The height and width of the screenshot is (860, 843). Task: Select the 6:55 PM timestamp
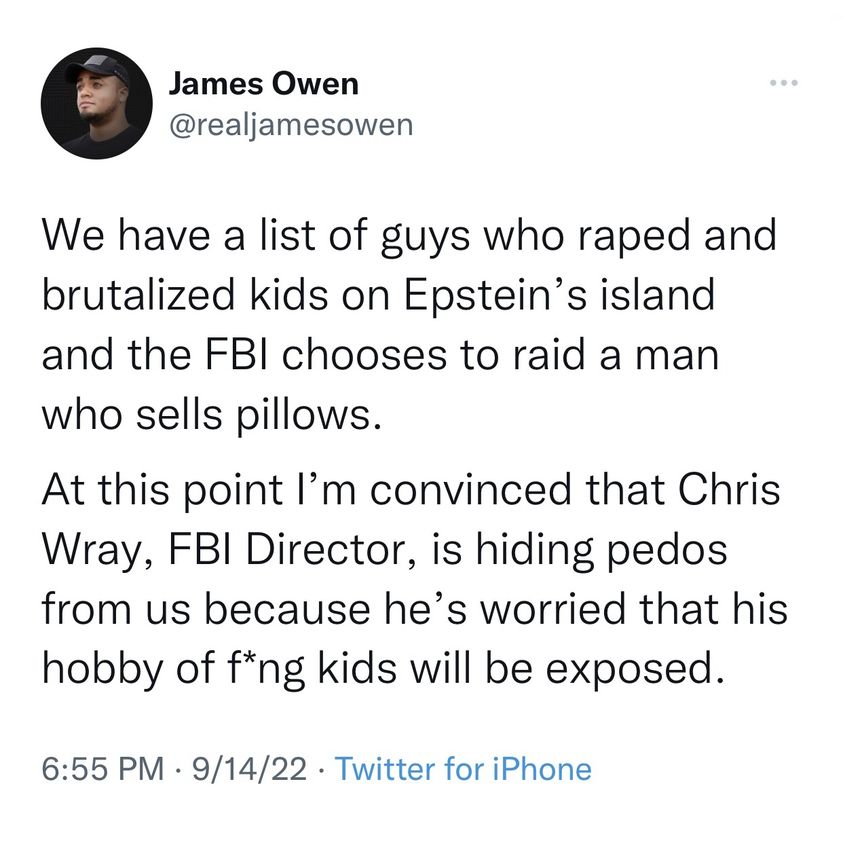pos(103,769)
